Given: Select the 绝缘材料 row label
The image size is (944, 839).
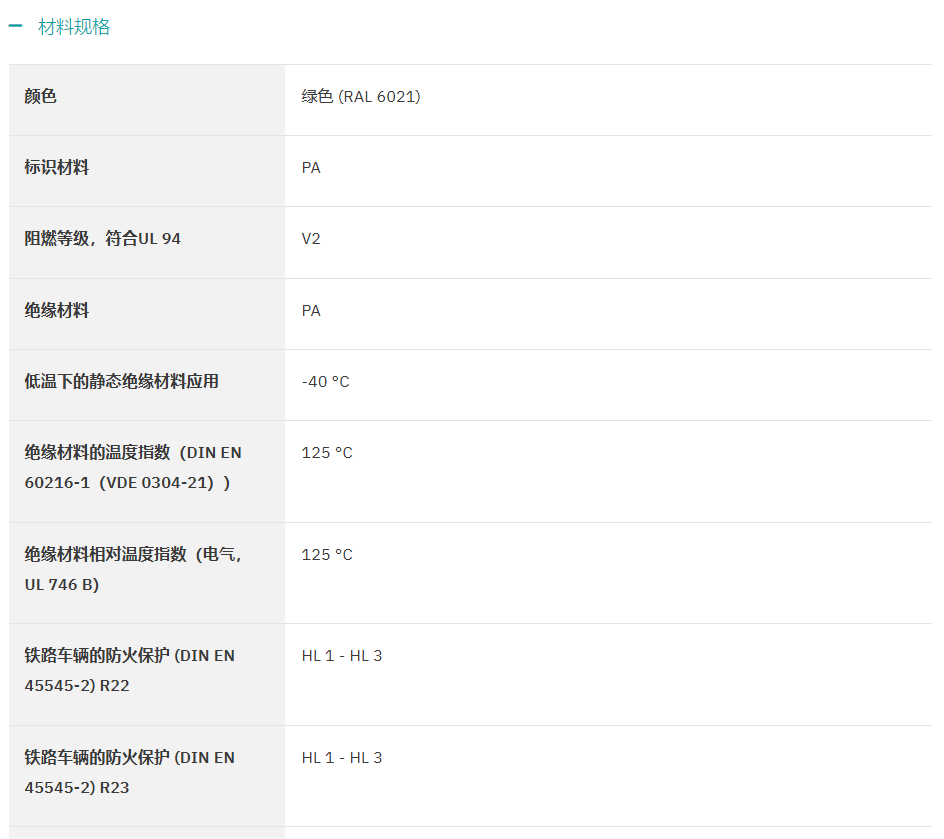Looking at the screenshot, I should [x=57, y=311].
